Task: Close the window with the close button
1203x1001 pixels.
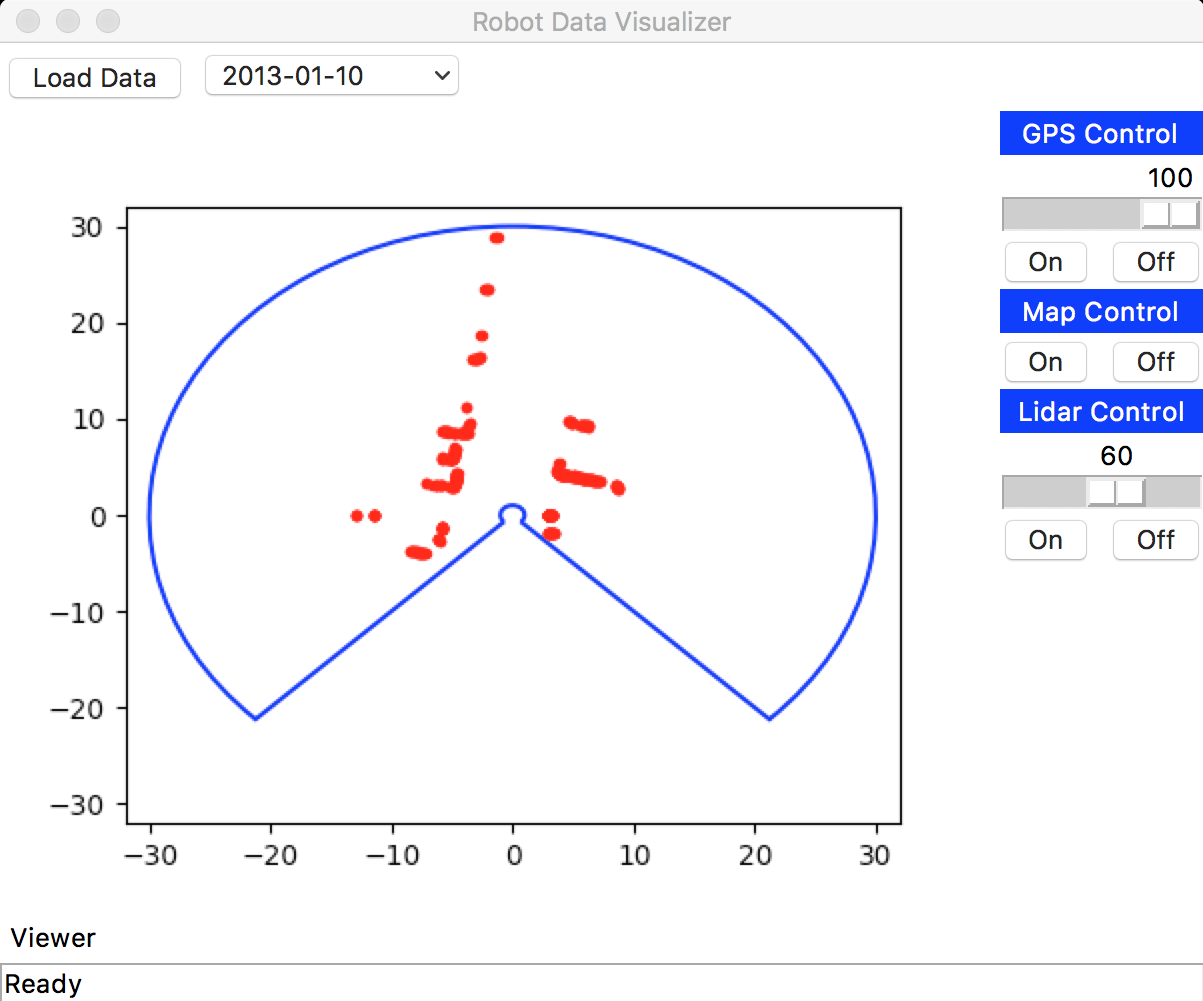Action: 30,20
